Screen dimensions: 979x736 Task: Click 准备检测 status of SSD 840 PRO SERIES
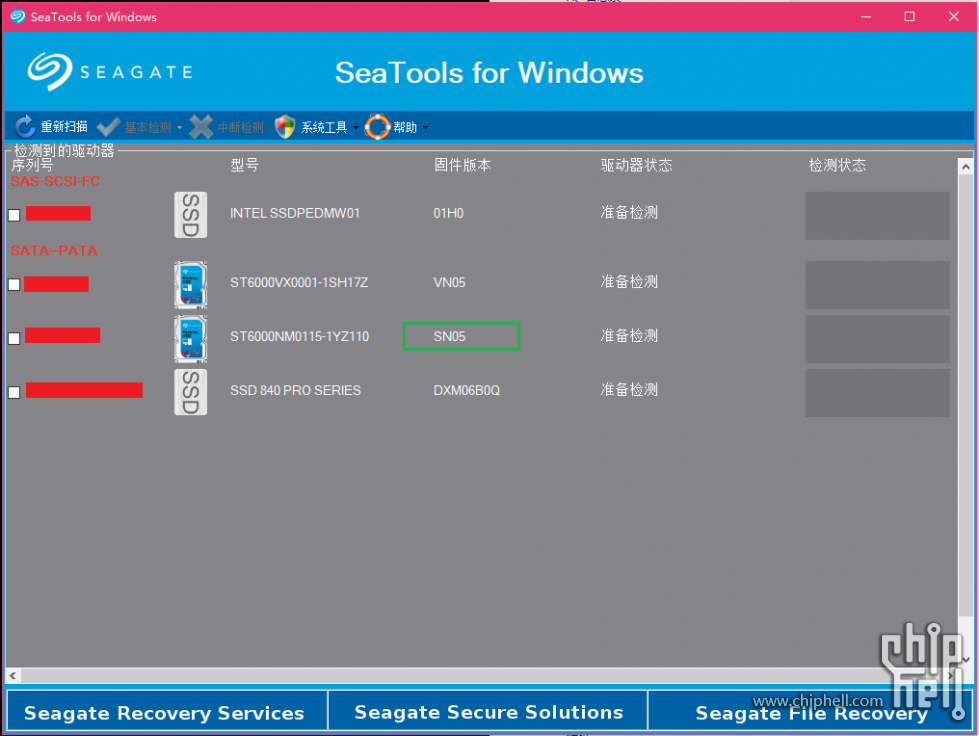[629, 390]
